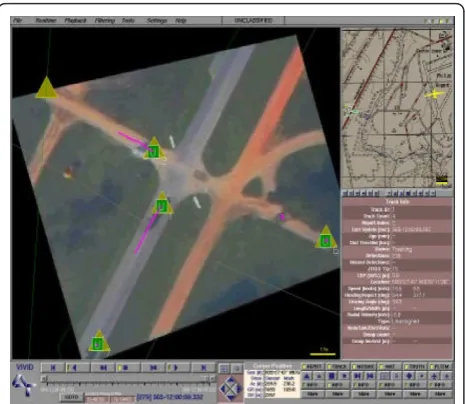Toggle the INFO checkbox under MOSAIC
This screenshot has height=404, width=465.
tap(355, 385)
